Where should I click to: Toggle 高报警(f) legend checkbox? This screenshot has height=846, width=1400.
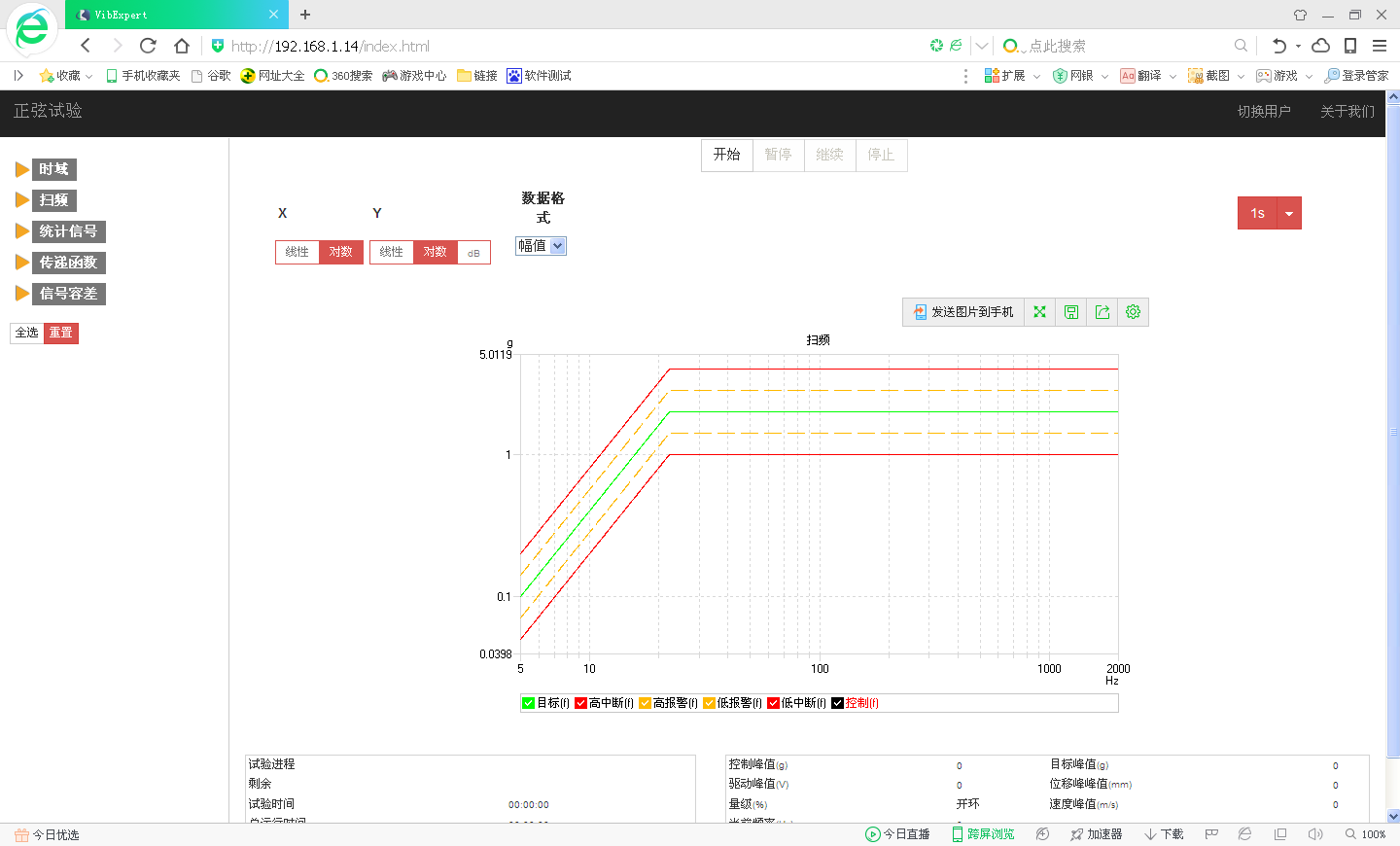(x=645, y=703)
